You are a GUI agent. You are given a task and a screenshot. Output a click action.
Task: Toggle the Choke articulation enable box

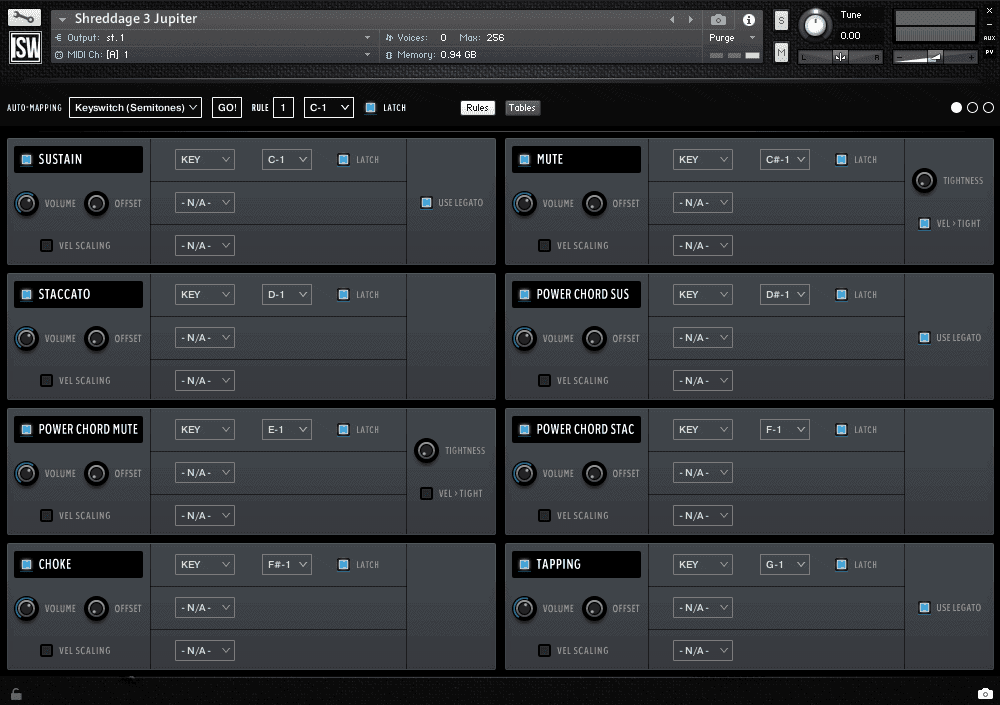[27, 564]
